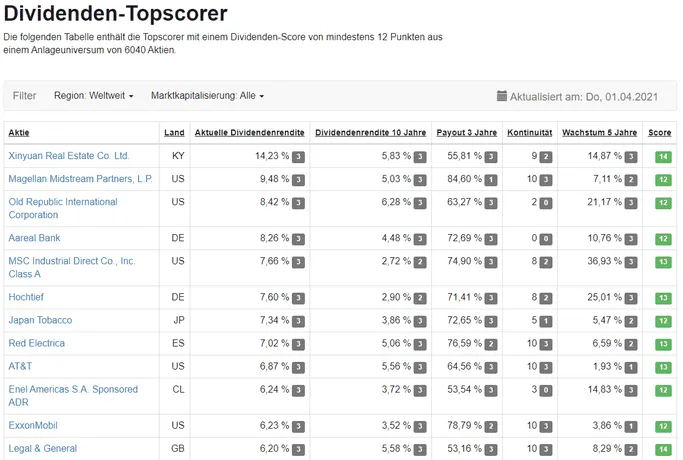Select the Aktualisiert am date text
Viewport: 683px width, 460px height.
pos(584,97)
